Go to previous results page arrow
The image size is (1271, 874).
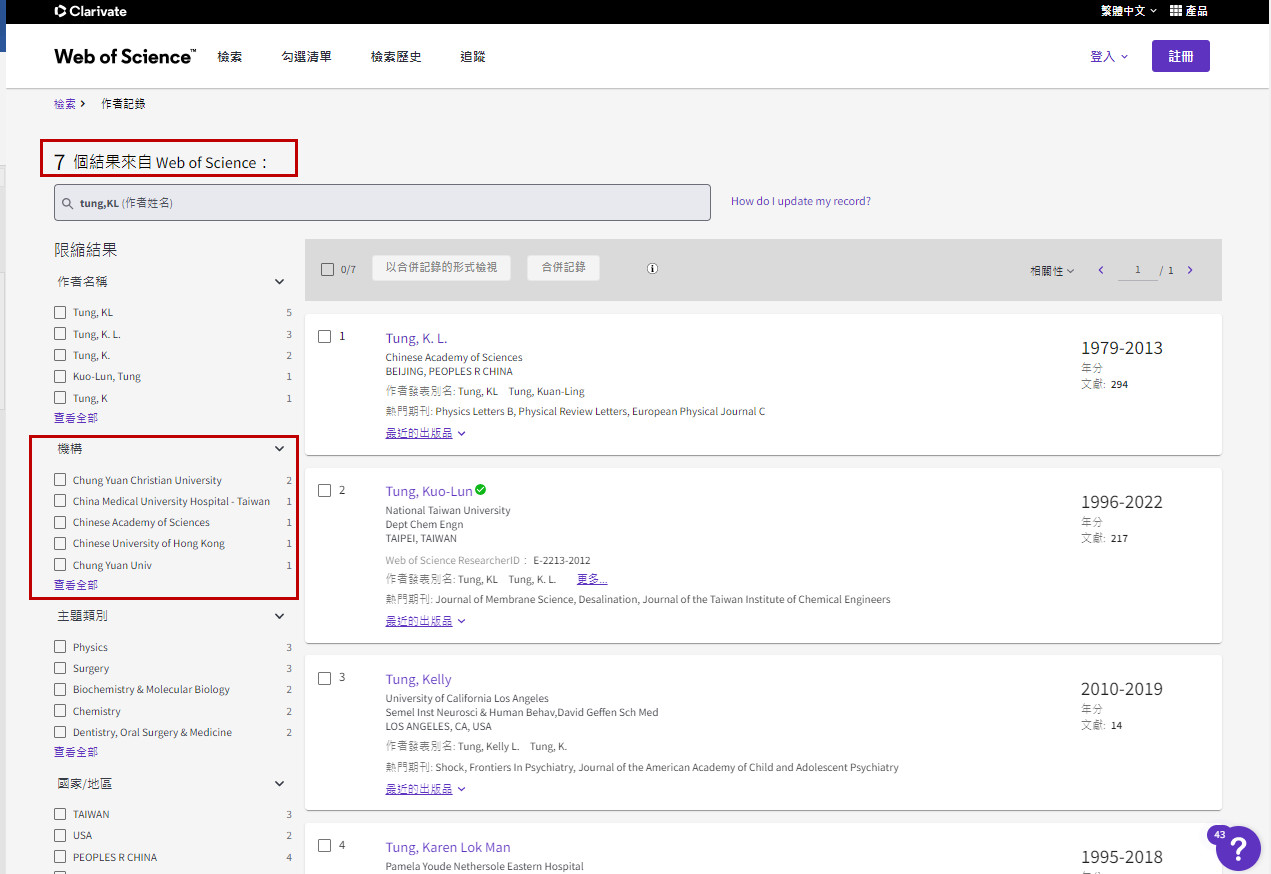(x=1101, y=270)
